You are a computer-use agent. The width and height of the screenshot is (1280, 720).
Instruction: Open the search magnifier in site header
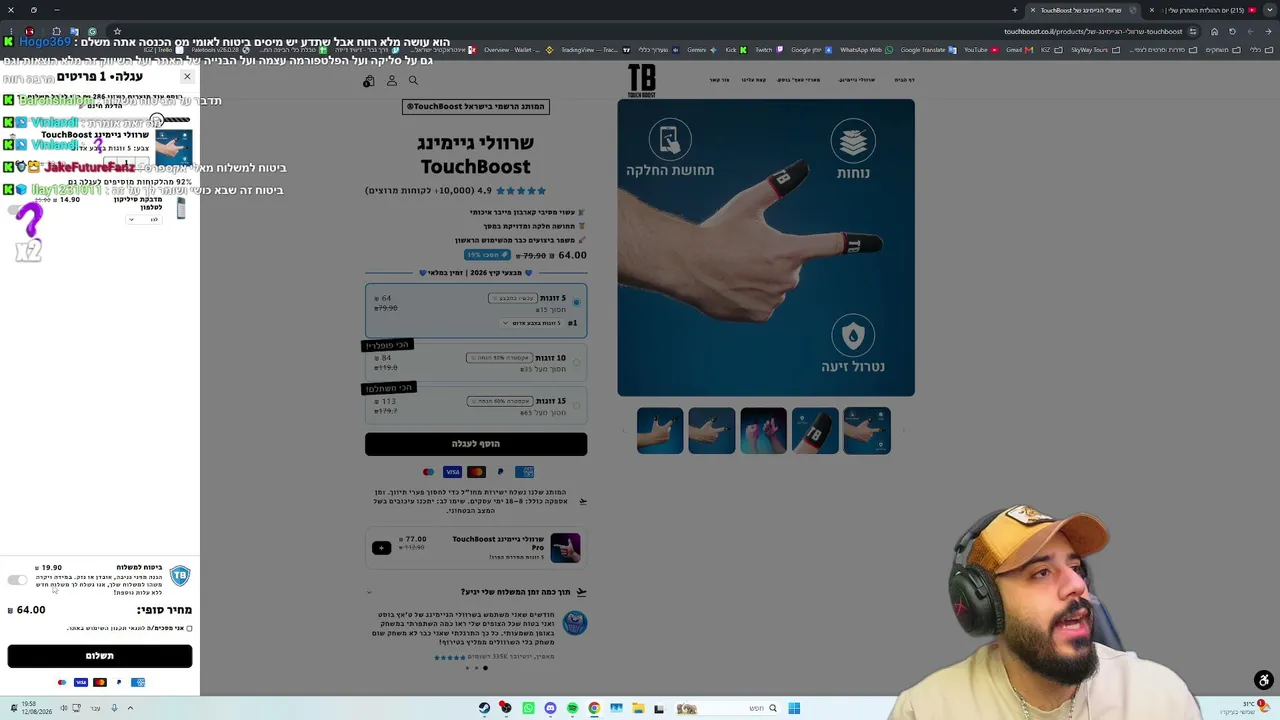pos(413,81)
